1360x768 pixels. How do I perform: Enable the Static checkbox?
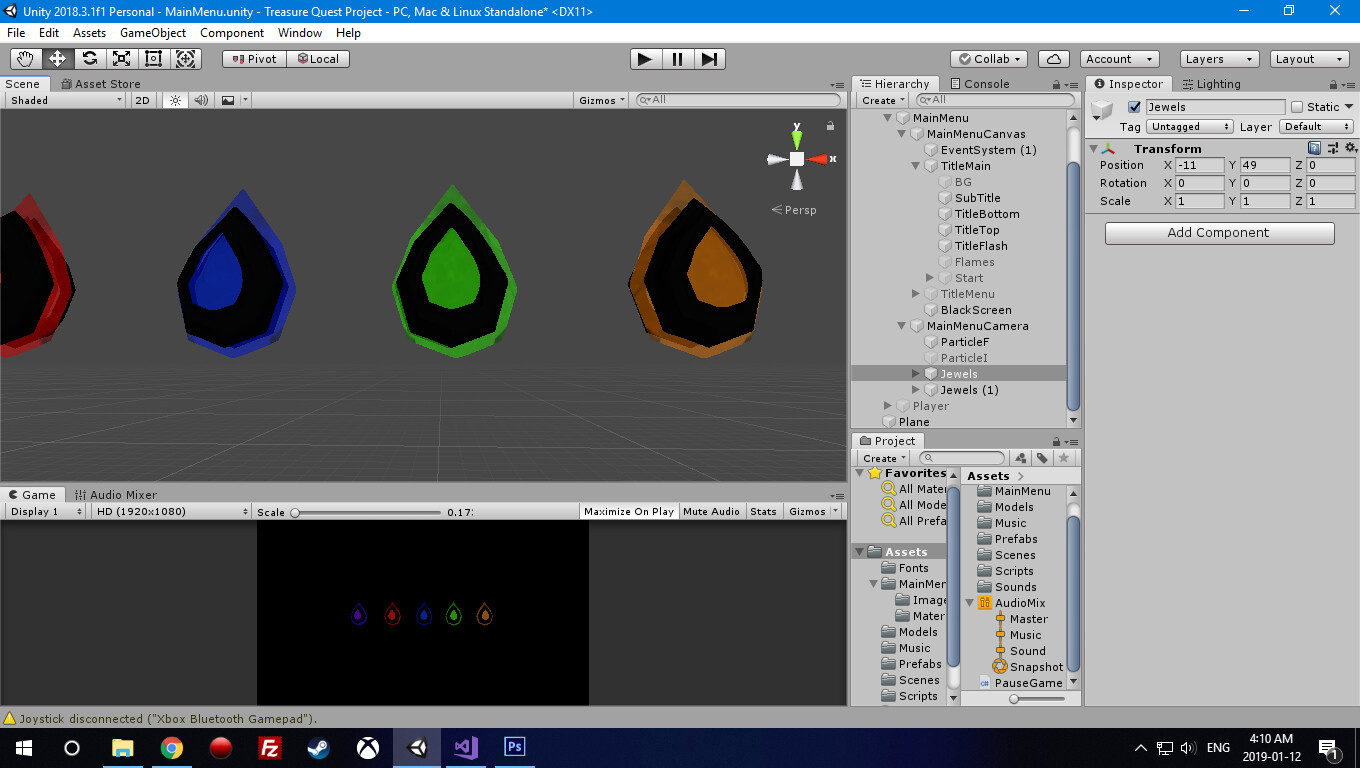1297,107
